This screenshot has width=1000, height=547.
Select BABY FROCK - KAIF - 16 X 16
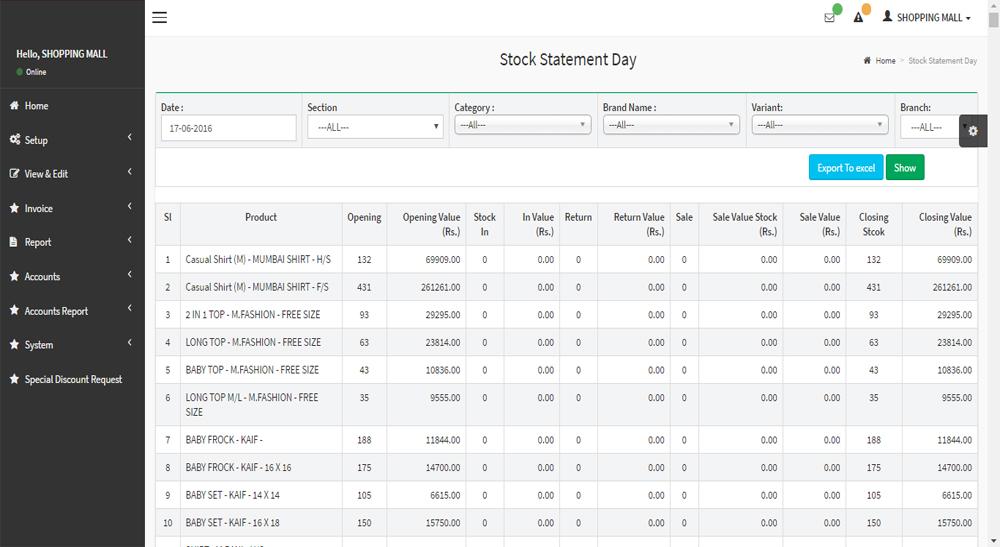click(x=238, y=467)
